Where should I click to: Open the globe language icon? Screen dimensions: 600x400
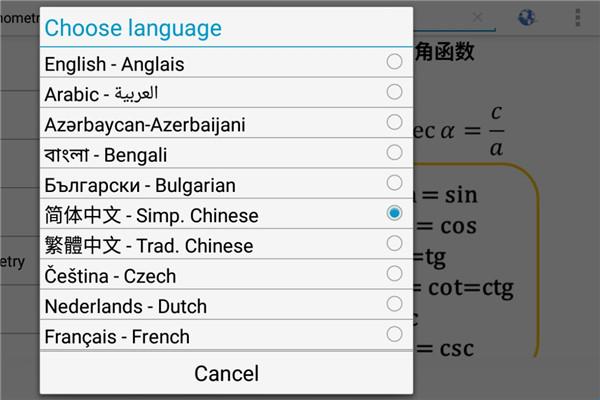[x=527, y=17]
